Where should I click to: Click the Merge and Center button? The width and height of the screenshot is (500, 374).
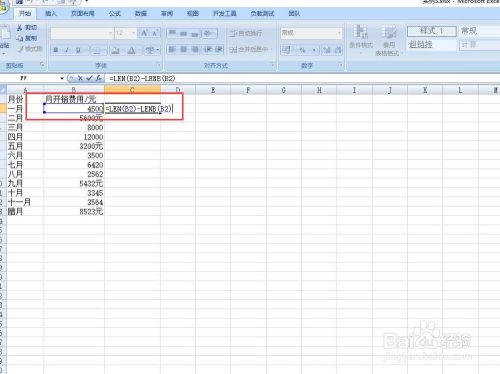click(251, 50)
